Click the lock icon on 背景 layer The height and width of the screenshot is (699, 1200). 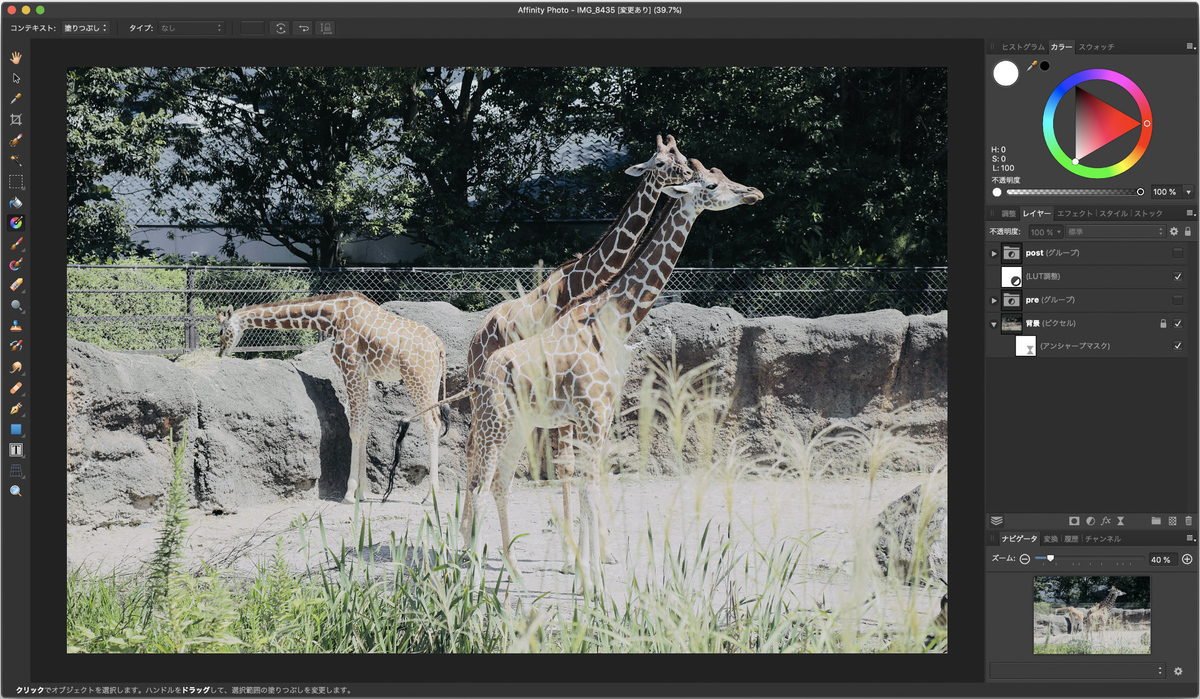(x=1162, y=323)
